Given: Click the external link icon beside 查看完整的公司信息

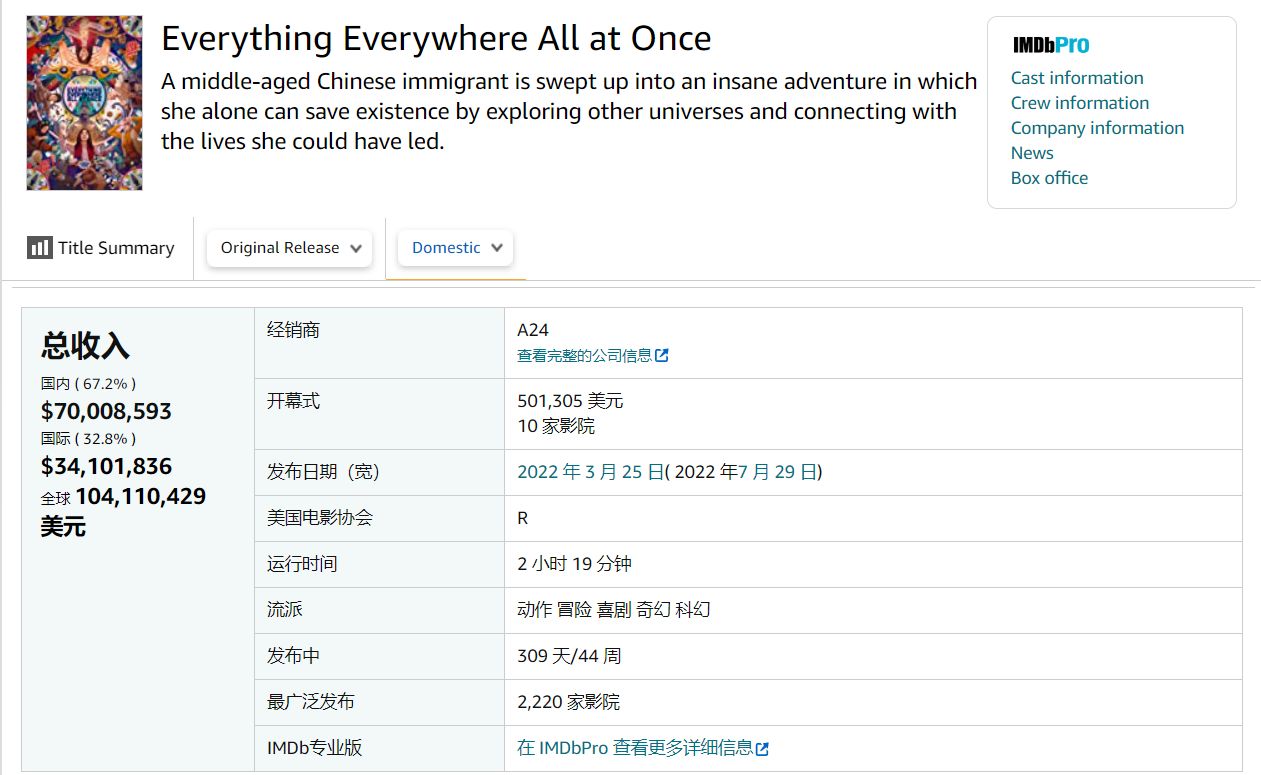Looking at the screenshot, I should coord(661,355).
